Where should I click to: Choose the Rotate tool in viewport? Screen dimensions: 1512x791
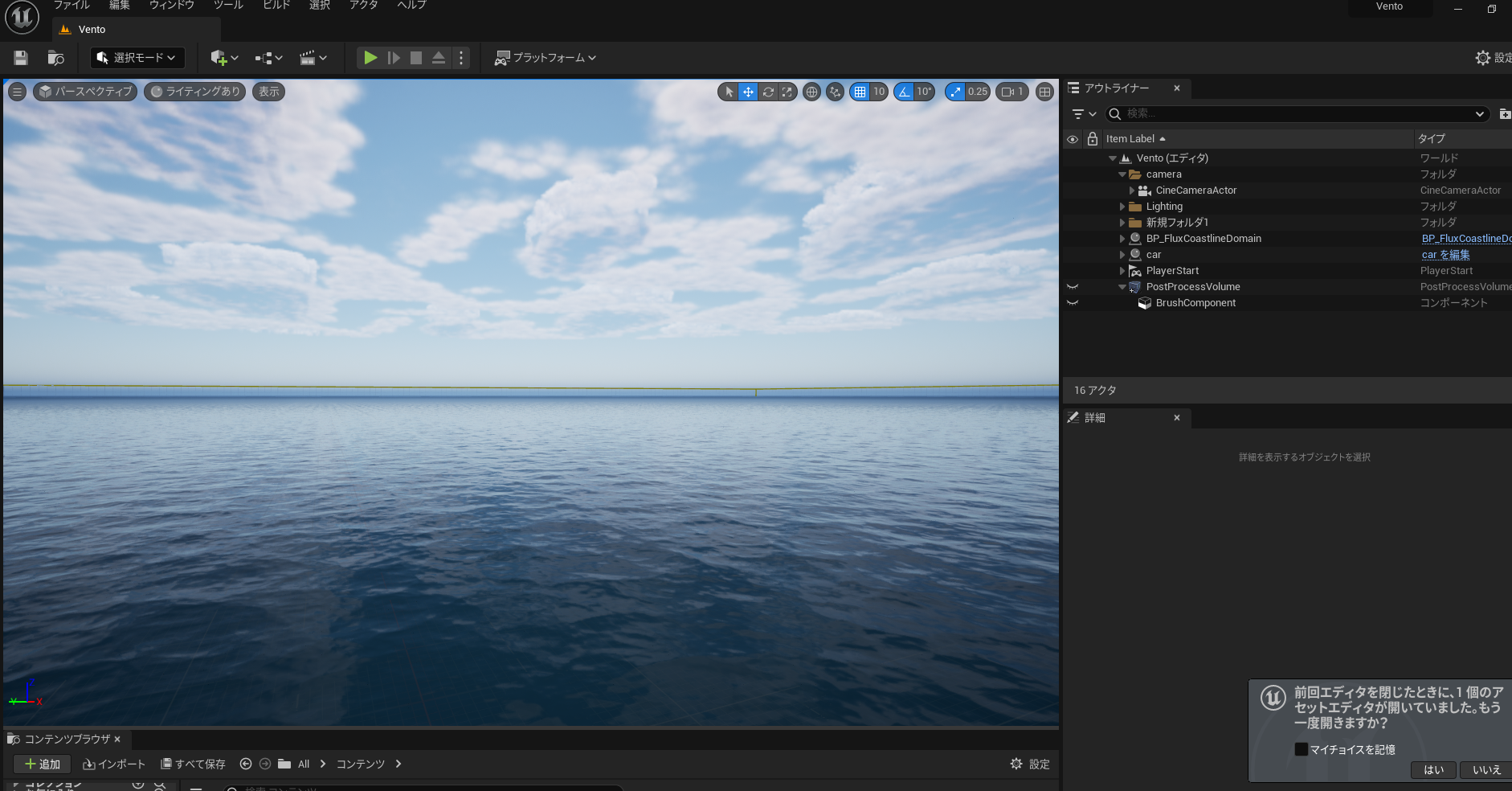(768, 92)
